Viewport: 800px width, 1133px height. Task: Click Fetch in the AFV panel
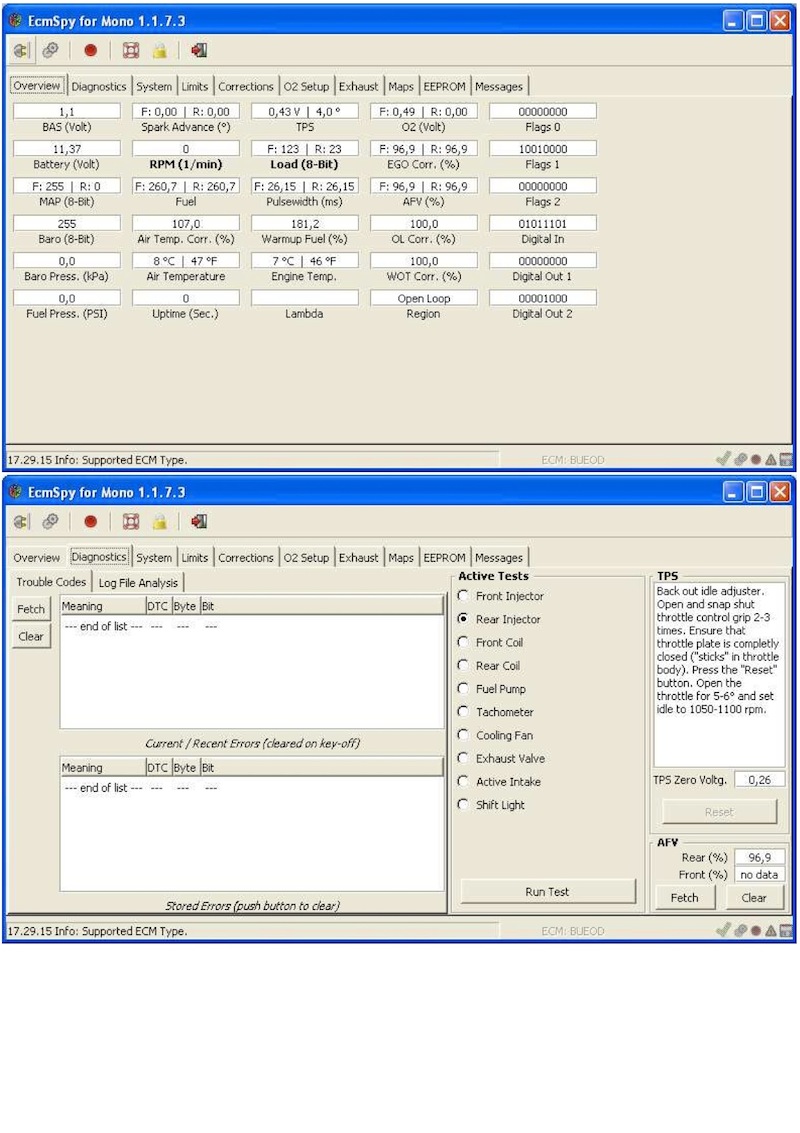tap(684, 897)
